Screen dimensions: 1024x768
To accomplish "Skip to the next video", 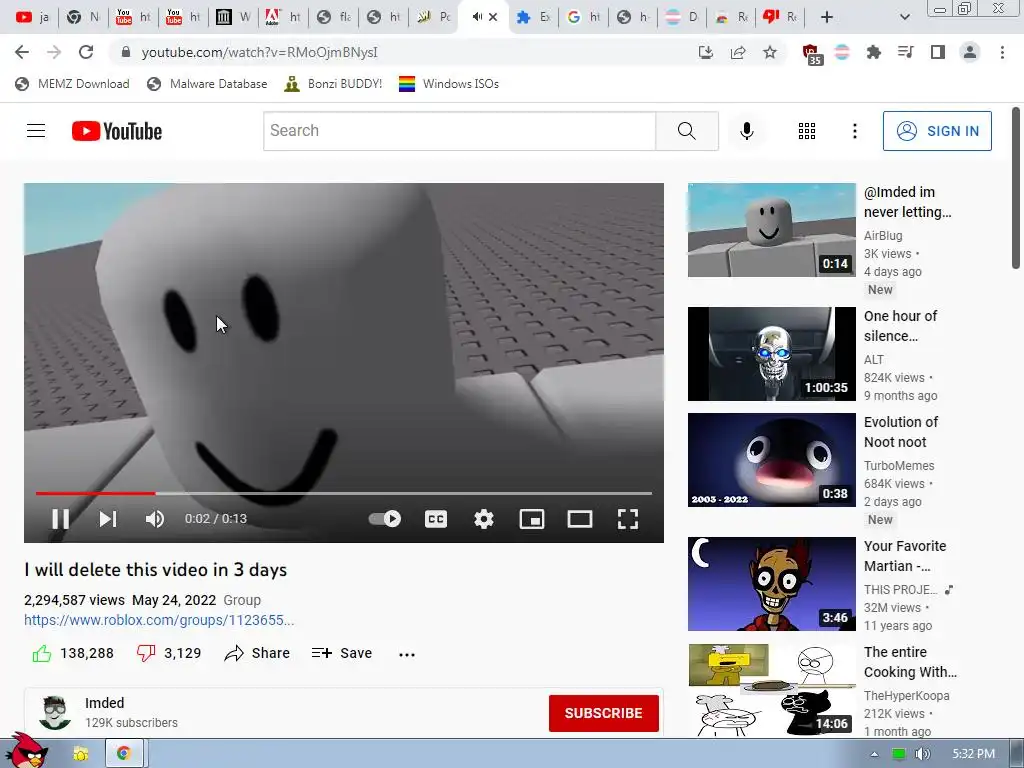I will pos(108,519).
